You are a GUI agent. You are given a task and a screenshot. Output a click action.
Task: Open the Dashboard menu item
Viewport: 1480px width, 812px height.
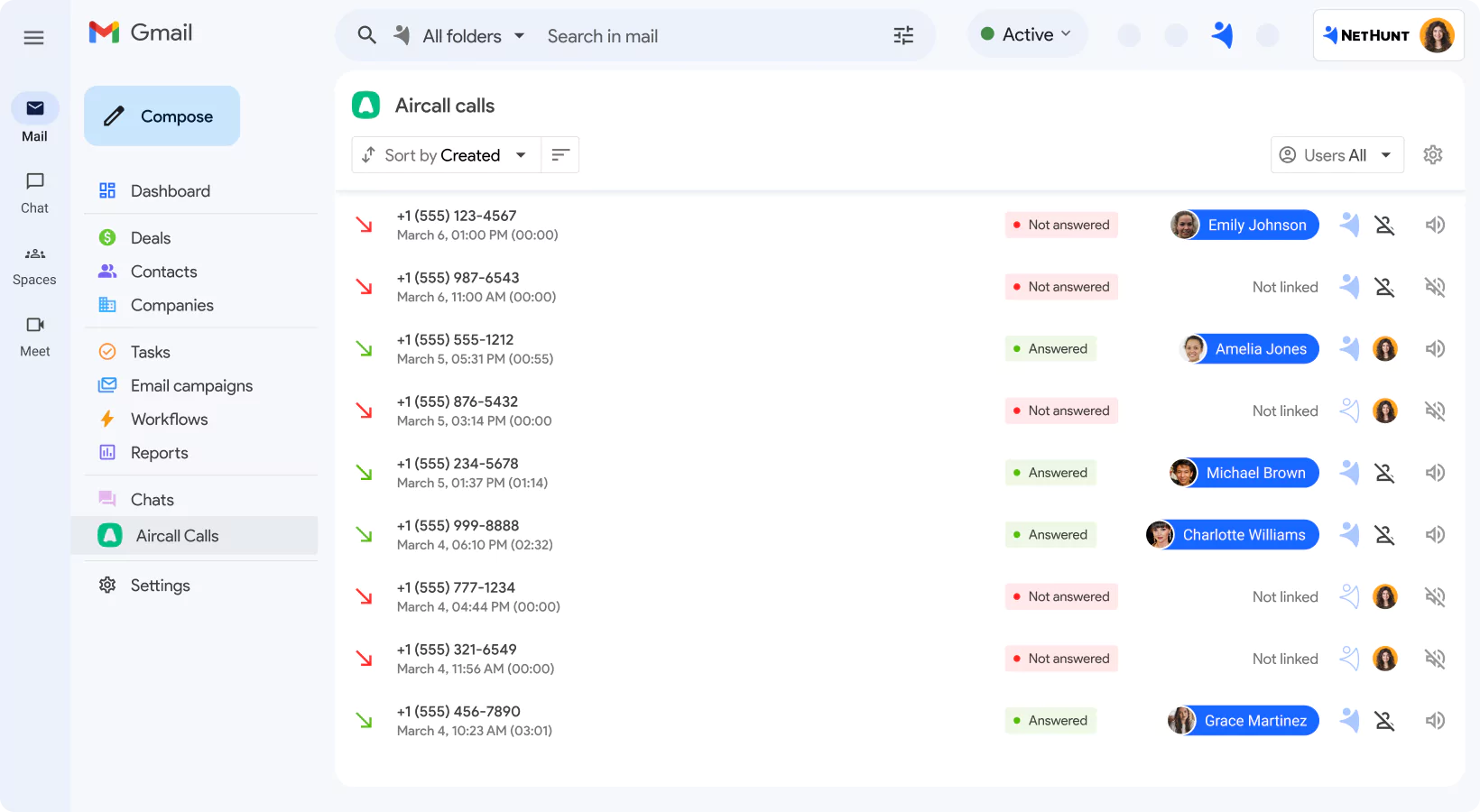tap(170, 190)
